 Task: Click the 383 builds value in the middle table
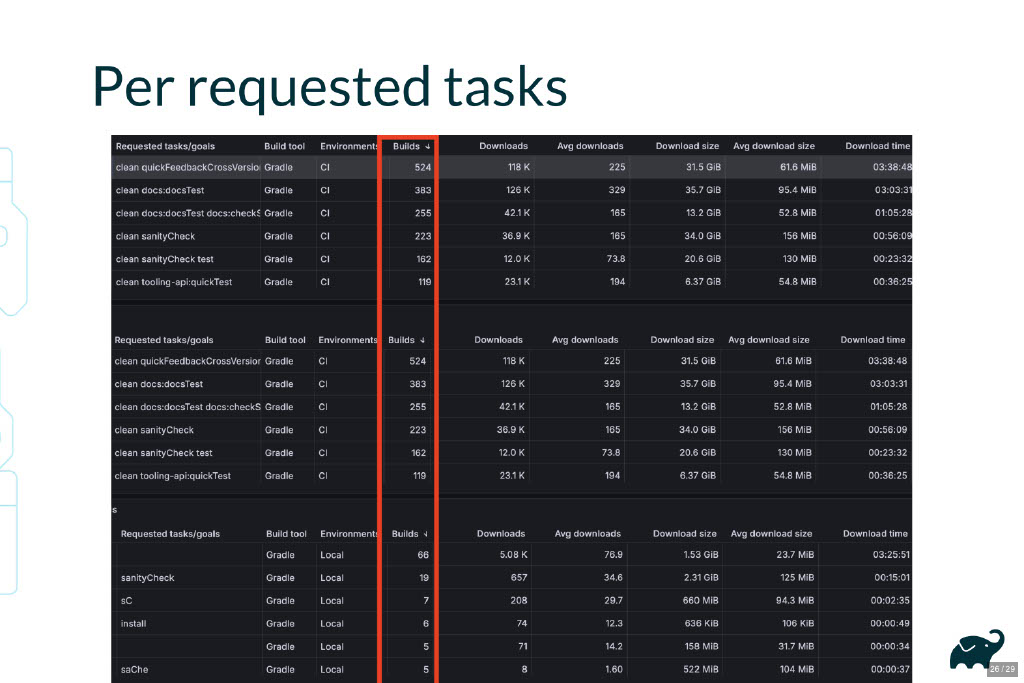point(417,384)
